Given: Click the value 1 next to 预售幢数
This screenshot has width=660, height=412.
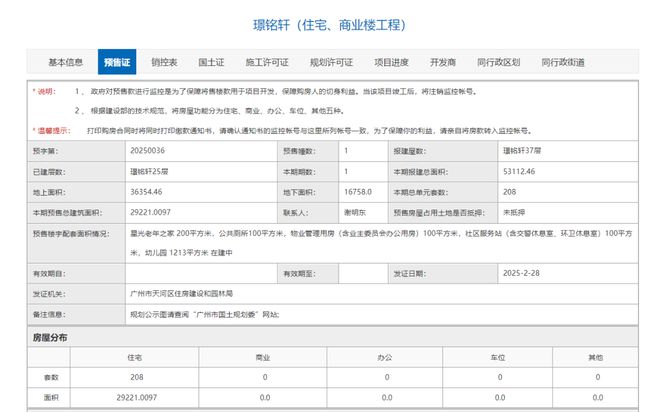Looking at the screenshot, I should pyautogui.click(x=346, y=151).
